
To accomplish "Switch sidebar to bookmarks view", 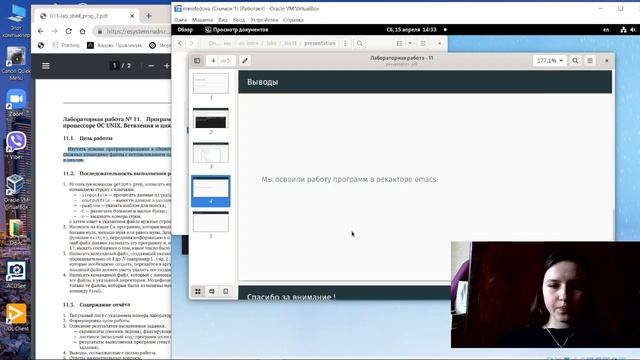I will (x=226, y=291).
